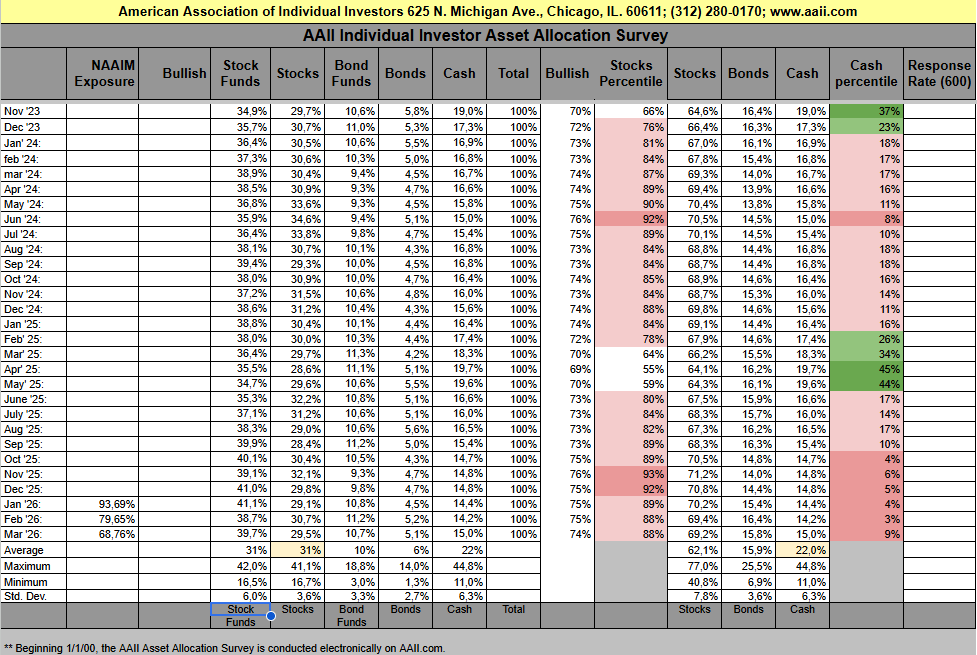The width and height of the screenshot is (977, 655).
Task: Select the bottom Stock Funds footer cell
Action: pyautogui.click(x=240, y=615)
